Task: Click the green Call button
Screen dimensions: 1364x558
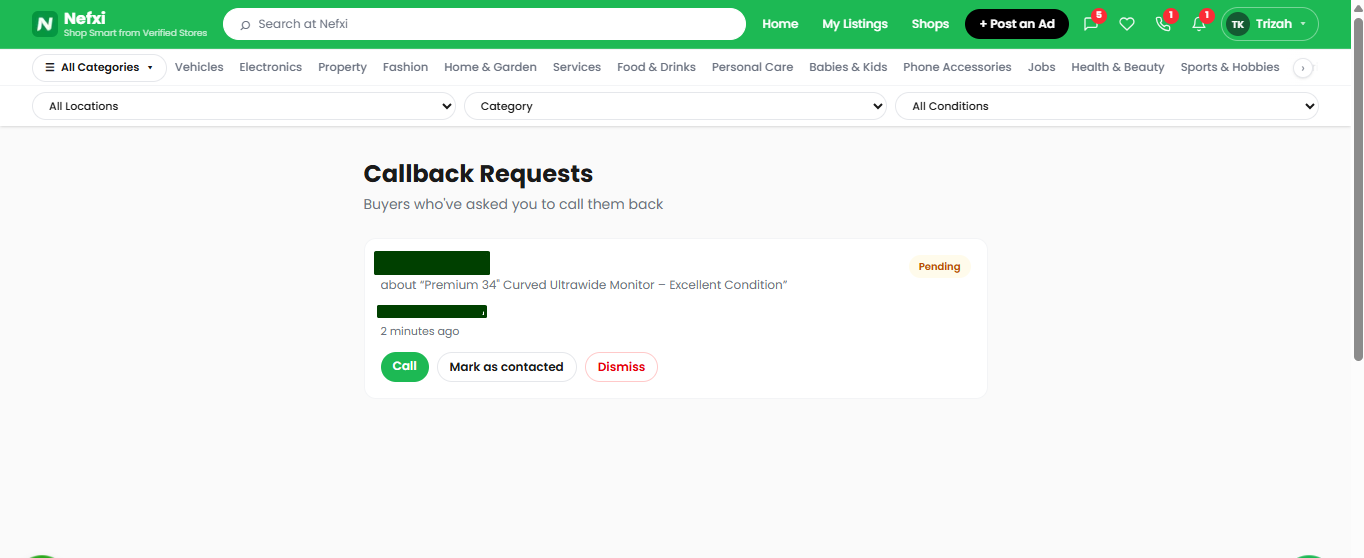Action: click(405, 367)
